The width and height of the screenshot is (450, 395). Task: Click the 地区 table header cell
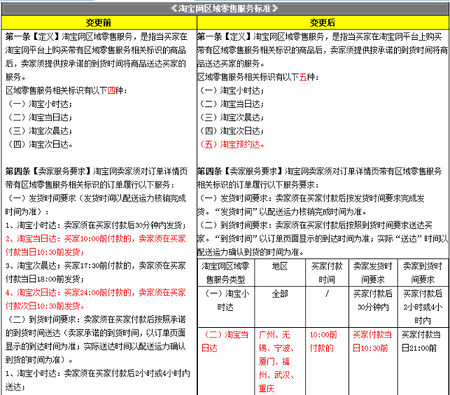click(x=280, y=266)
